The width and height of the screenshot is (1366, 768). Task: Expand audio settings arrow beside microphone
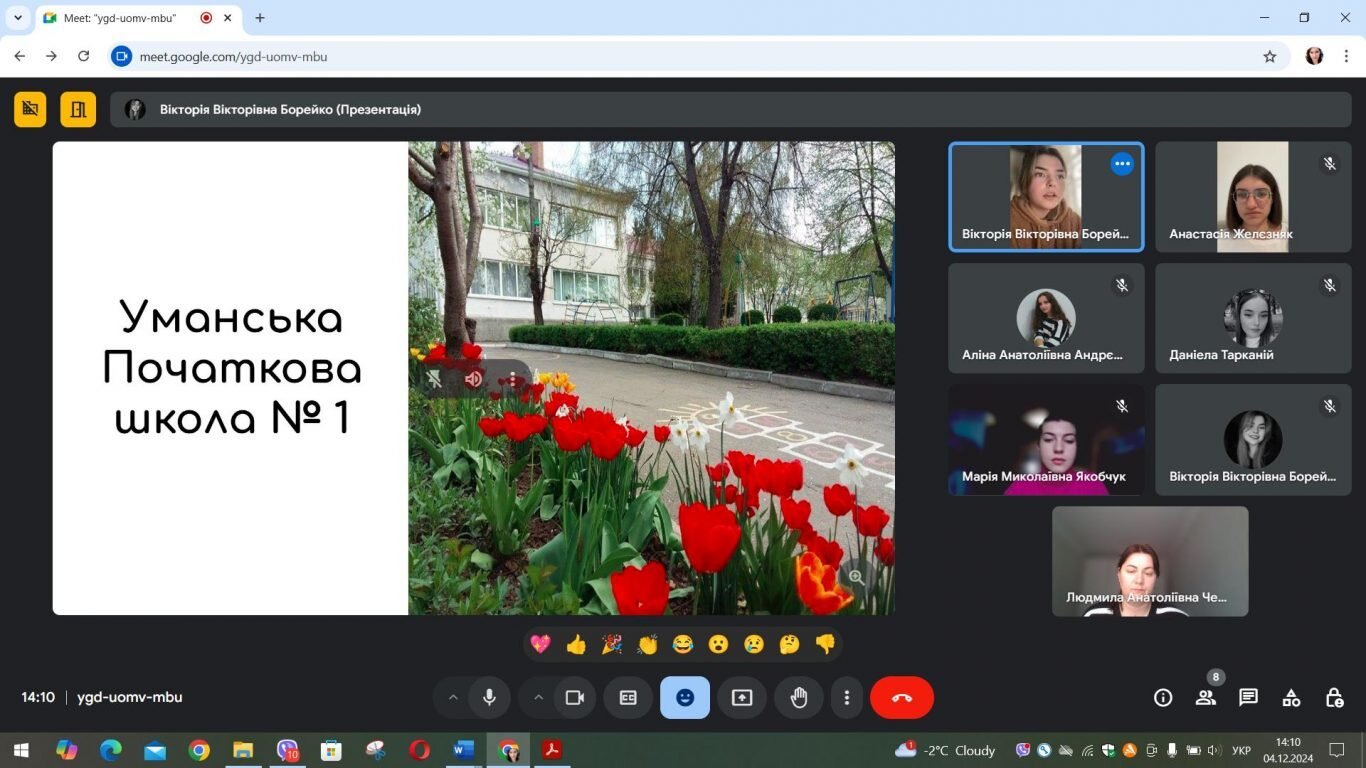coord(452,698)
